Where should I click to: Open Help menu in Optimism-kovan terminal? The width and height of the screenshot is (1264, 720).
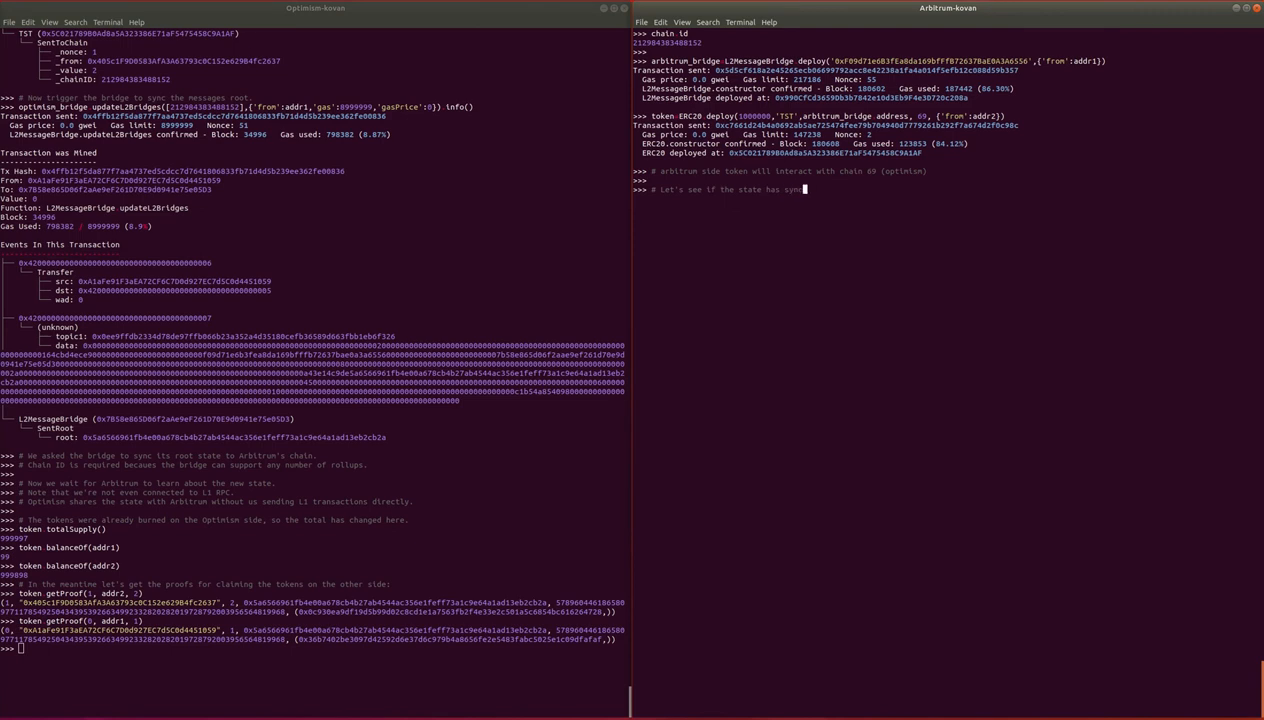(137, 22)
